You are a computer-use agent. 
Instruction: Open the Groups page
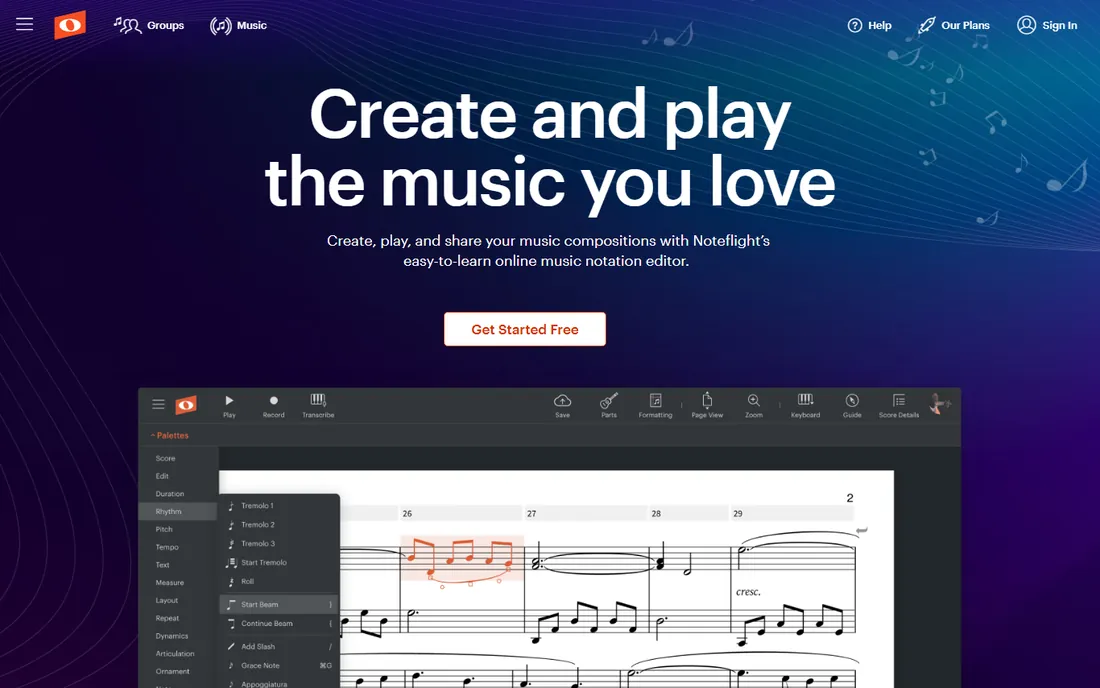(149, 25)
